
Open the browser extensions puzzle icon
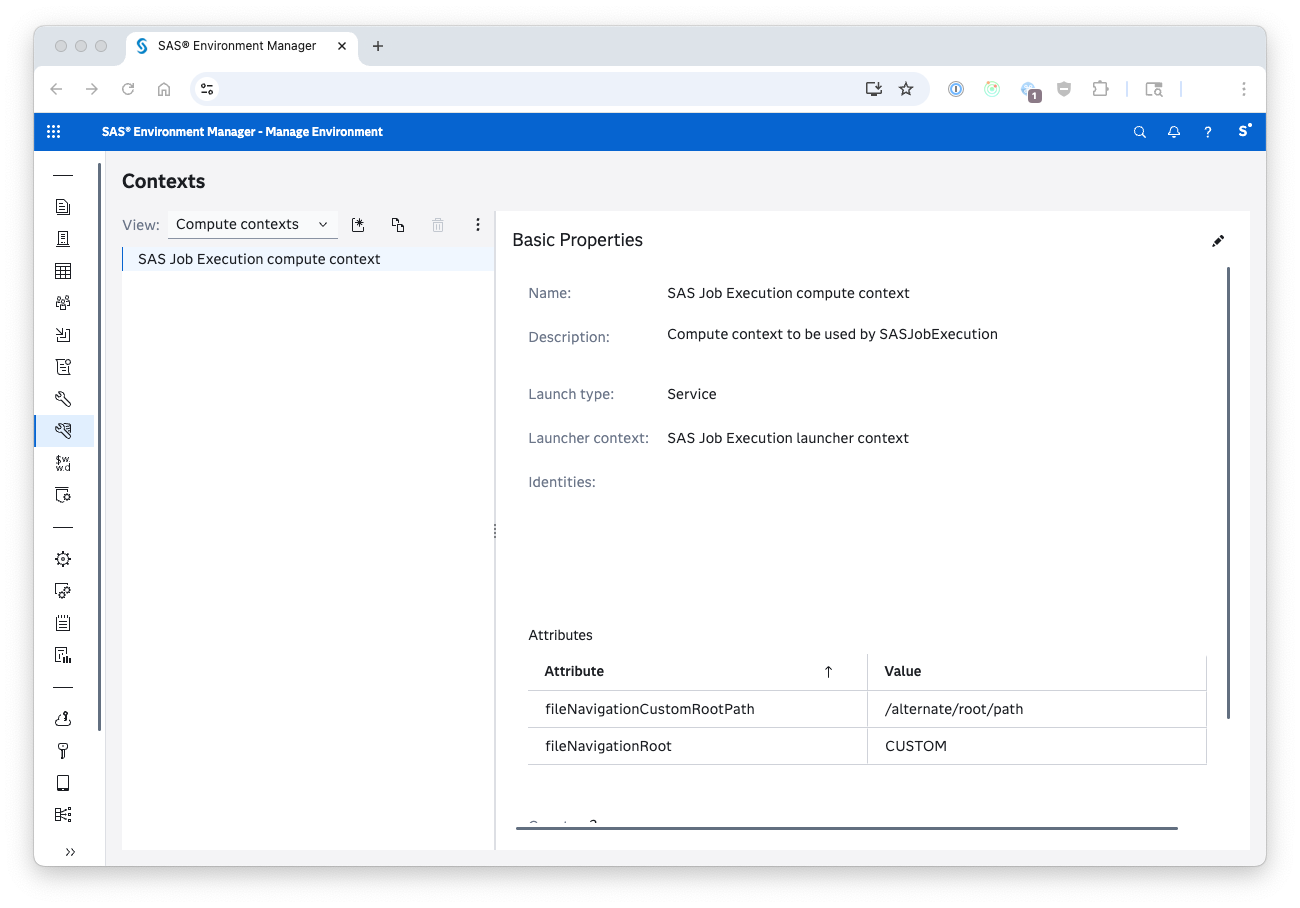pyautogui.click(x=1100, y=89)
